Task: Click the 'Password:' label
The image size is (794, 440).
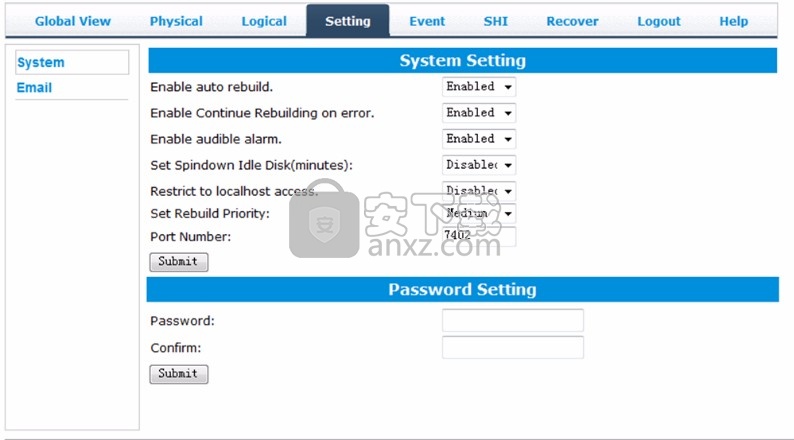Action: click(182, 321)
